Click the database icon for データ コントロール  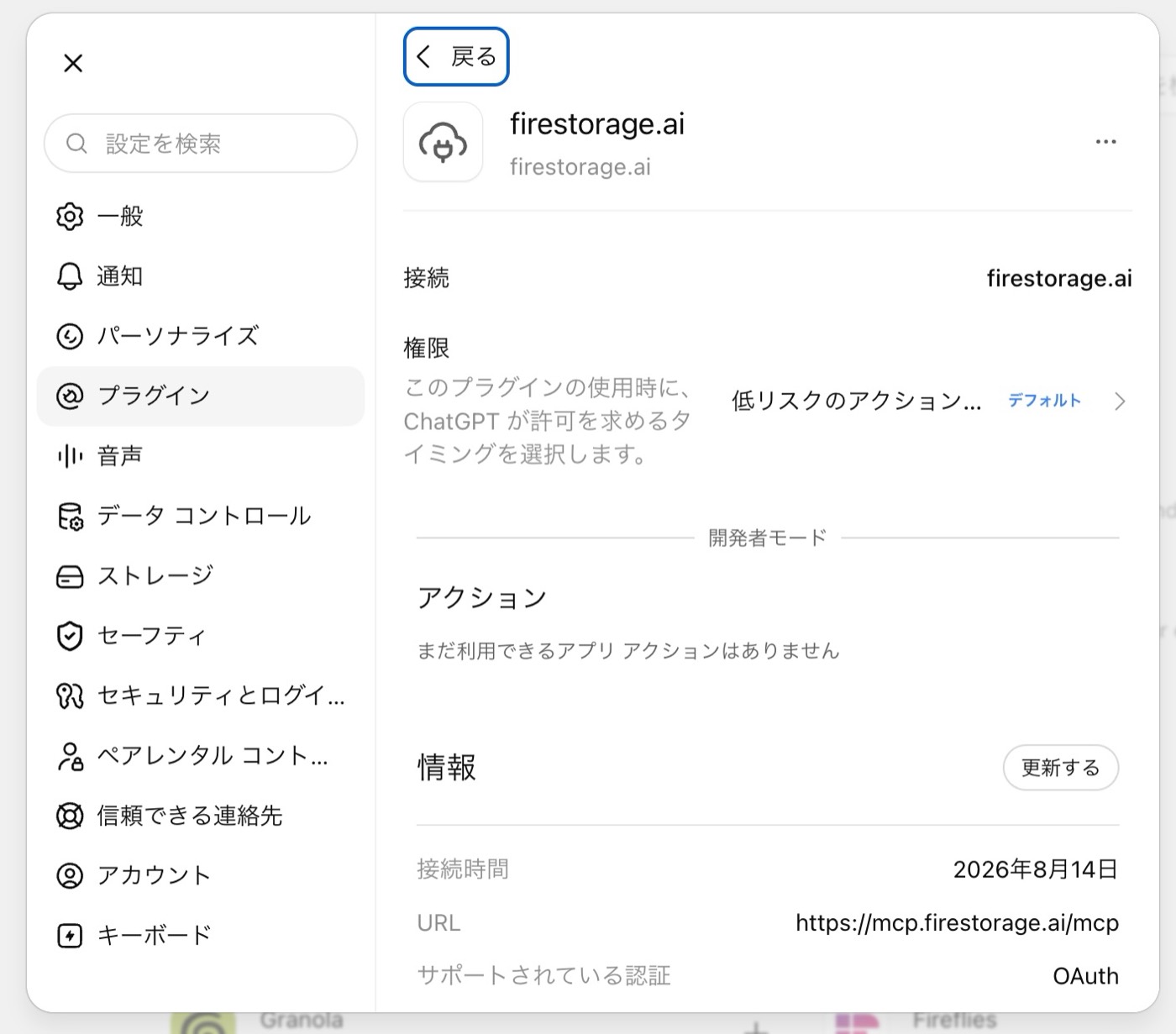(x=70, y=516)
